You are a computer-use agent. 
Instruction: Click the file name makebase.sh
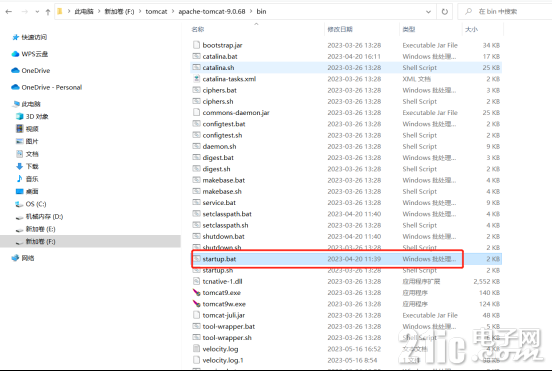[222, 191]
